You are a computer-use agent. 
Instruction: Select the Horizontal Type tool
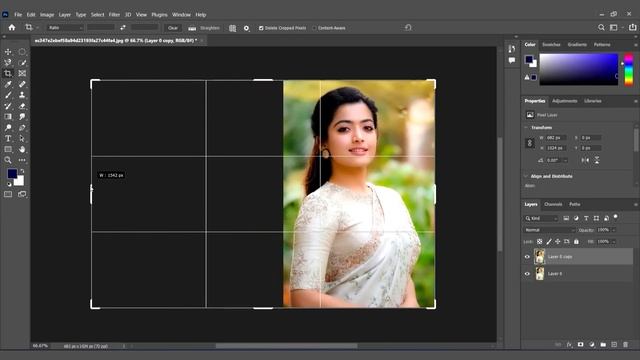click(x=8, y=138)
